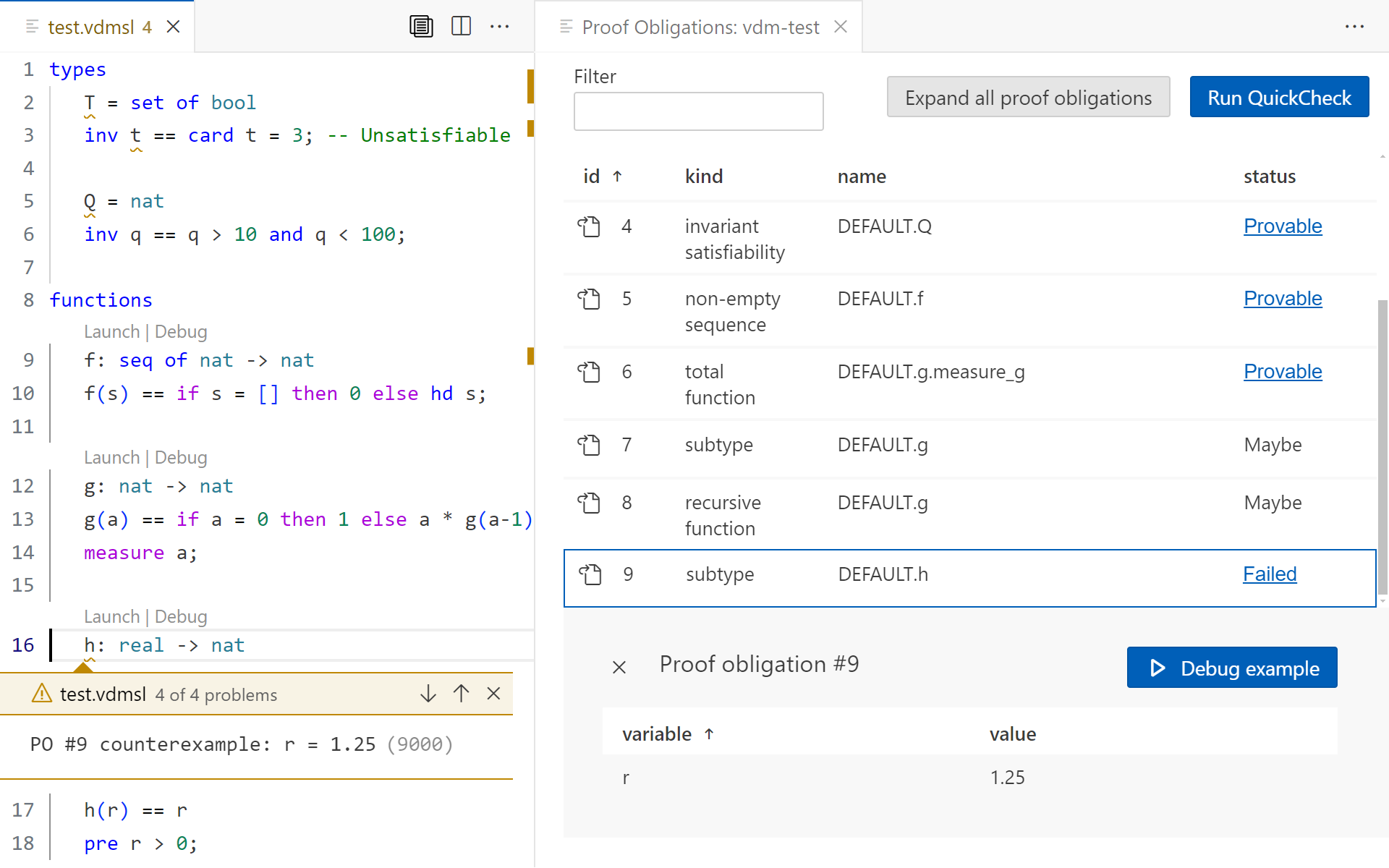This screenshot has width=1389, height=868.
Task: Click Expand all proof obligations button
Action: click(1028, 98)
